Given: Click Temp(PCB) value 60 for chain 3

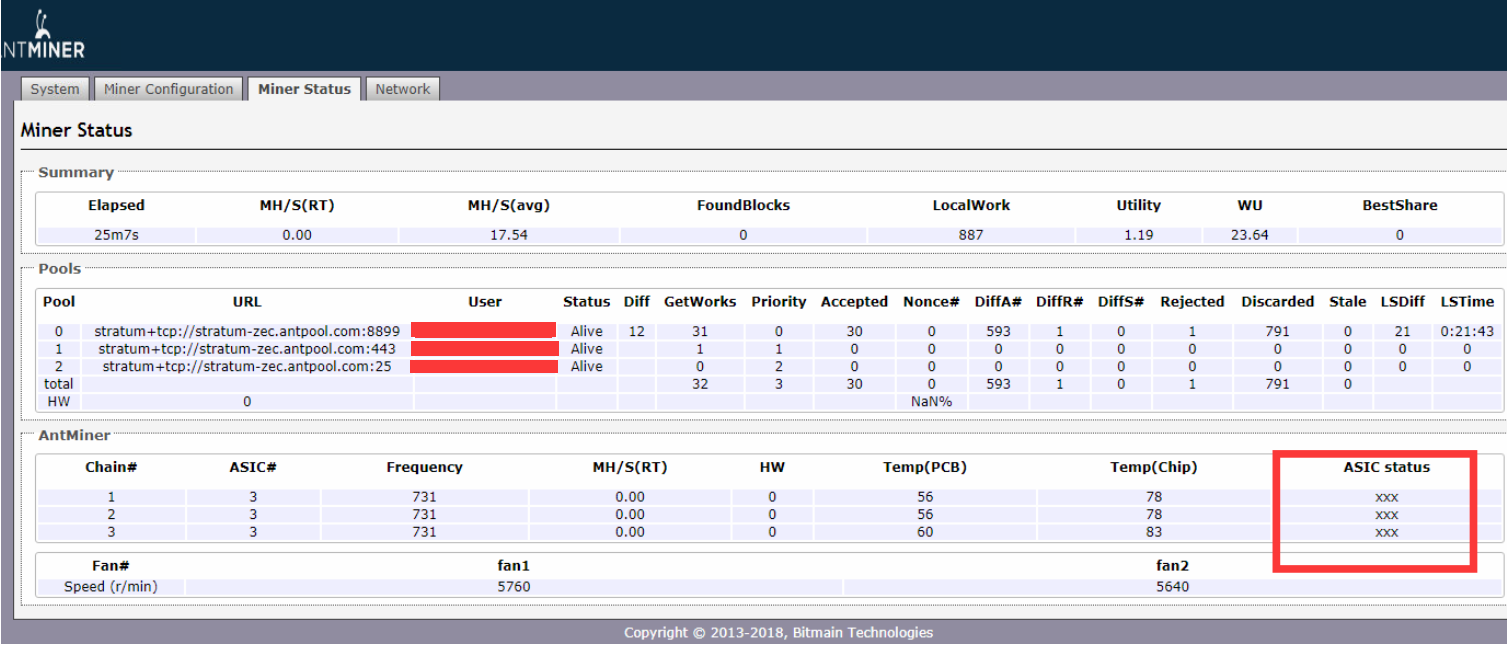Looking at the screenshot, I should click(925, 532).
